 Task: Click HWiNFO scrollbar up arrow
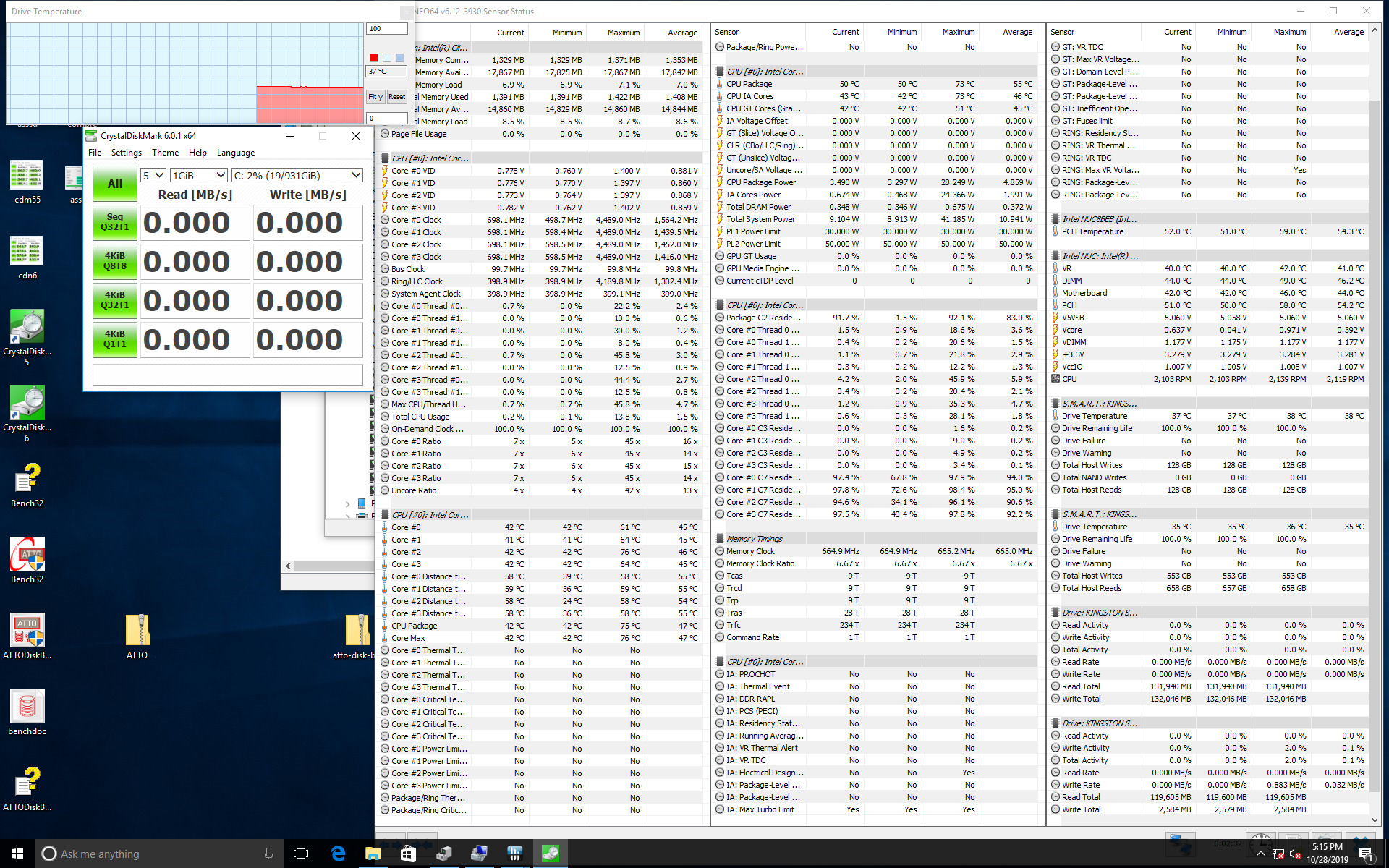point(1375,30)
